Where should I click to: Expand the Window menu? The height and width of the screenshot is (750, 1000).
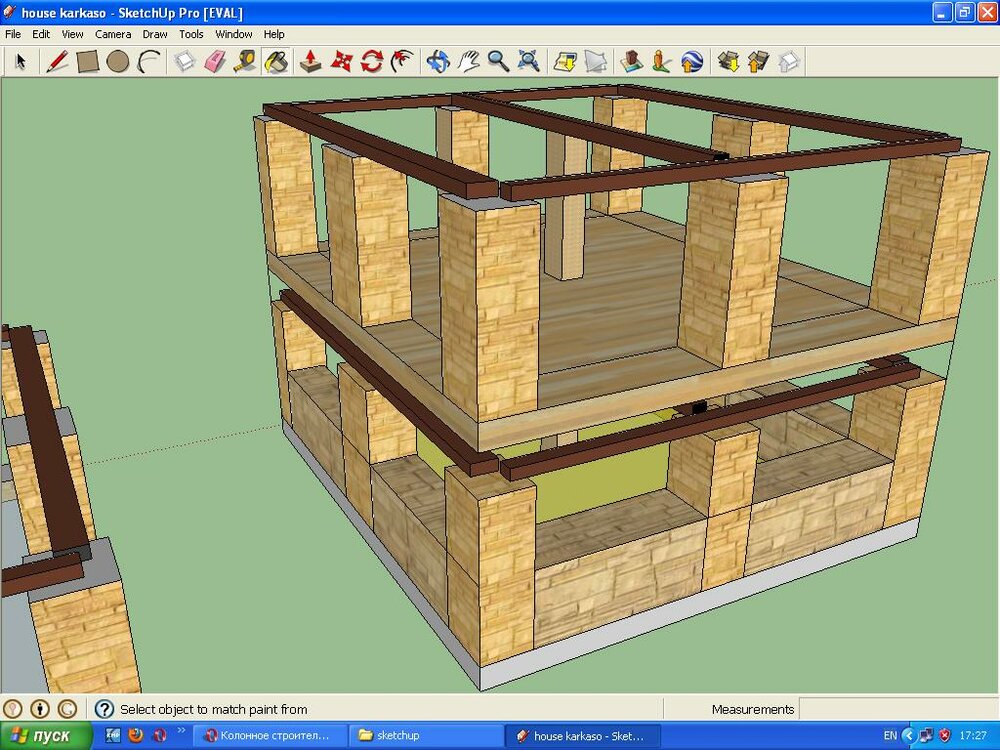click(x=234, y=34)
